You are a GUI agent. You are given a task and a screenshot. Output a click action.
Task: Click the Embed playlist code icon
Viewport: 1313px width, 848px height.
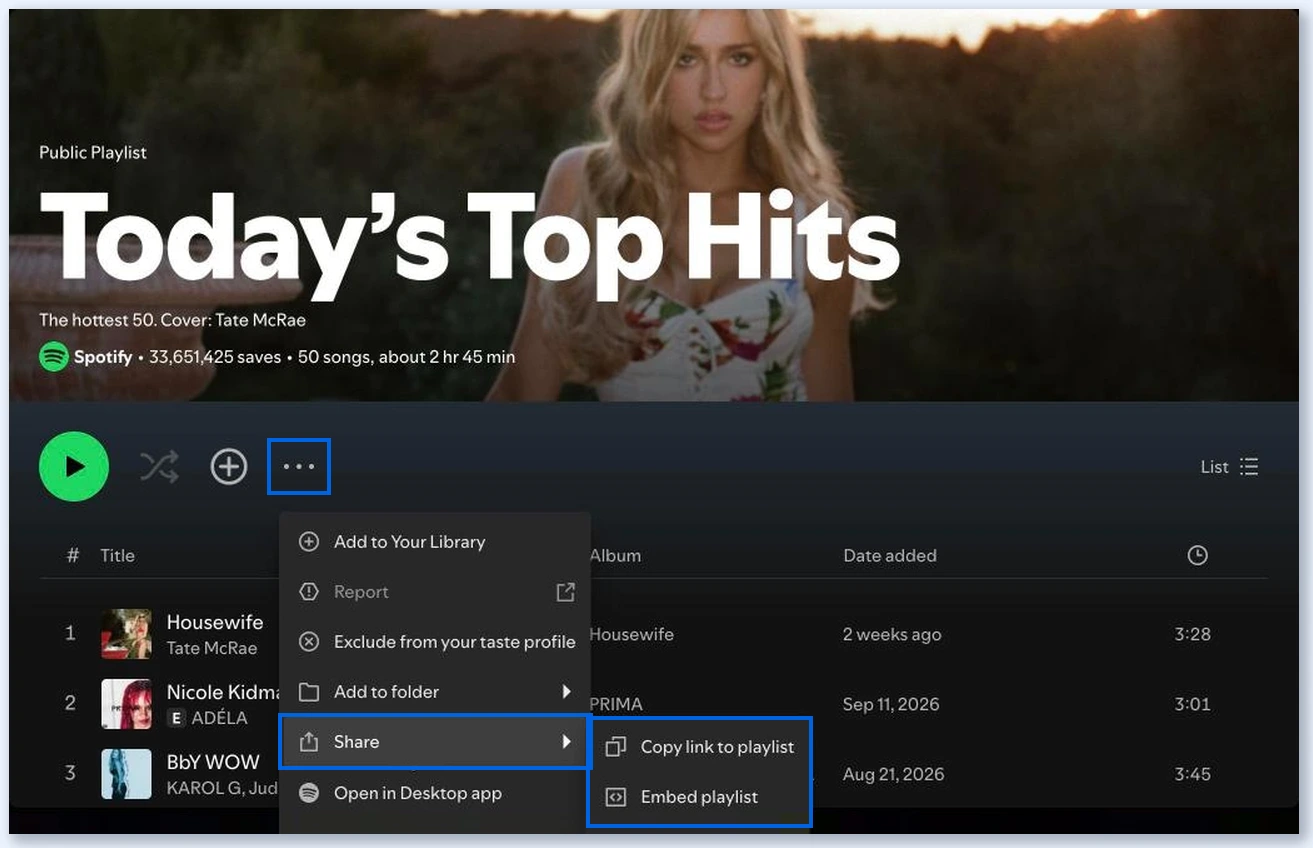pyautogui.click(x=616, y=797)
